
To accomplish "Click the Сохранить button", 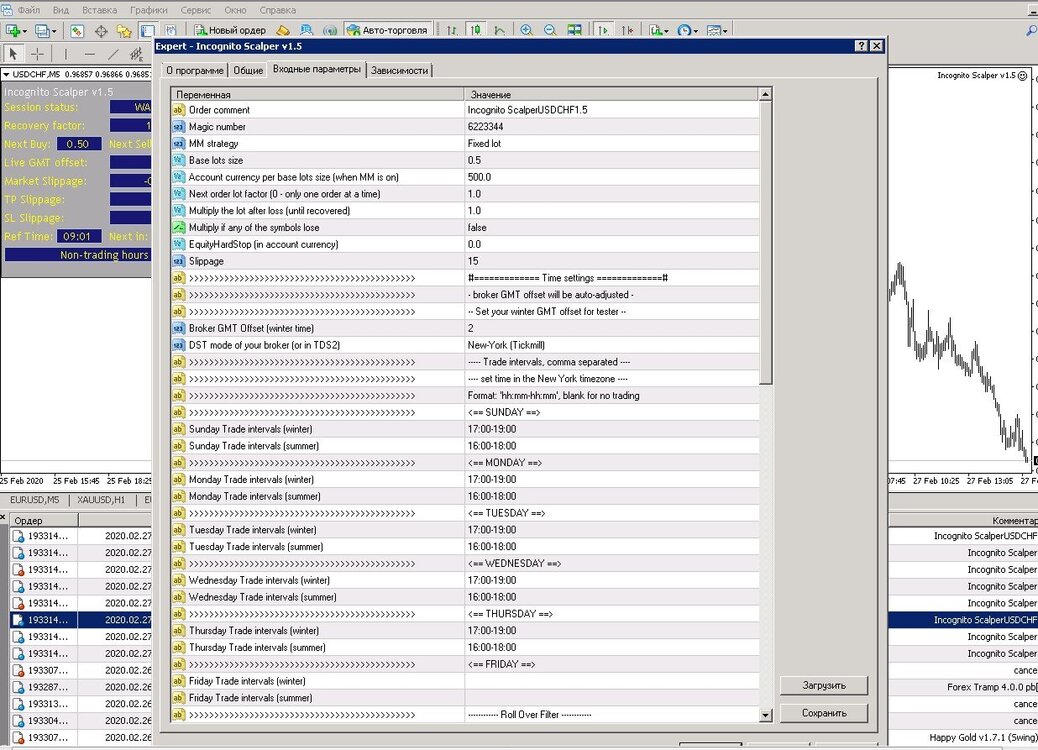I will click(824, 714).
